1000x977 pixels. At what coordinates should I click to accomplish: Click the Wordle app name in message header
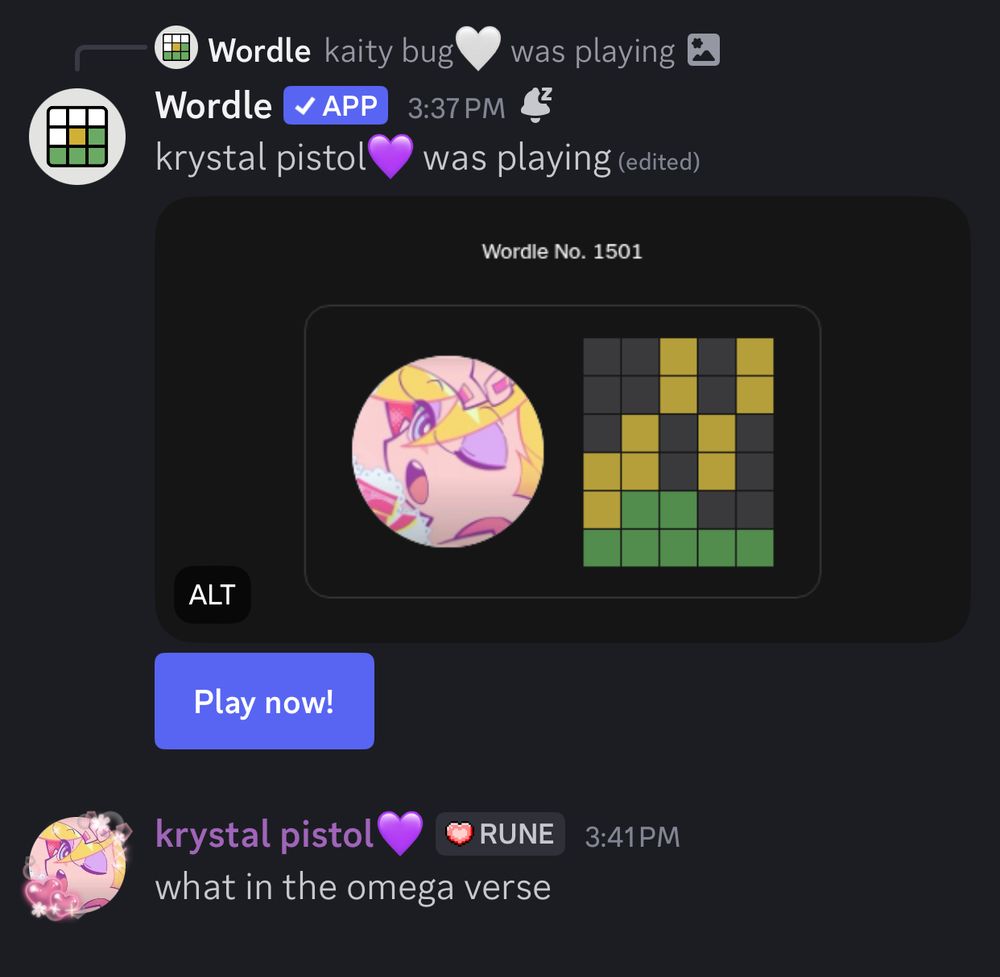pyautogui.click(x=213, y=105)
